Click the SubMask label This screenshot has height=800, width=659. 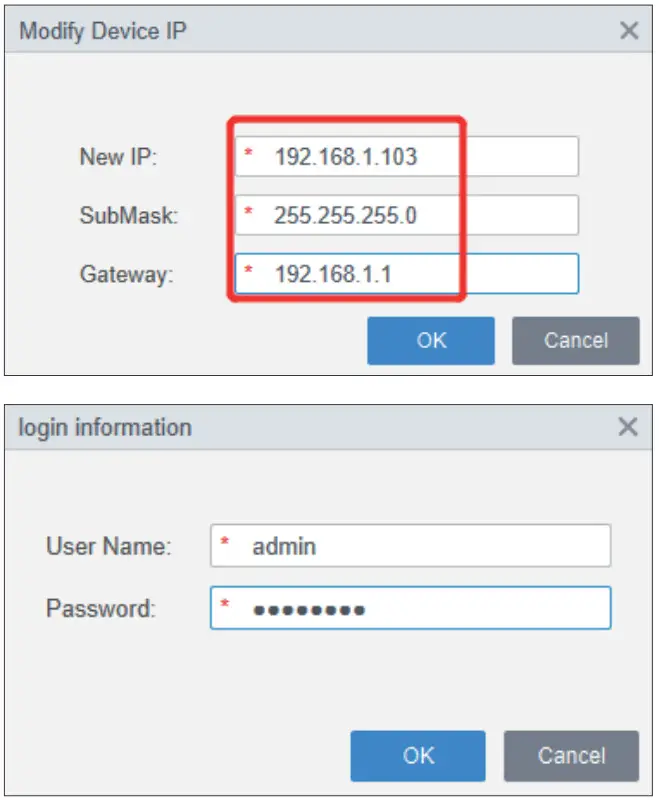(x=129, y=216)
